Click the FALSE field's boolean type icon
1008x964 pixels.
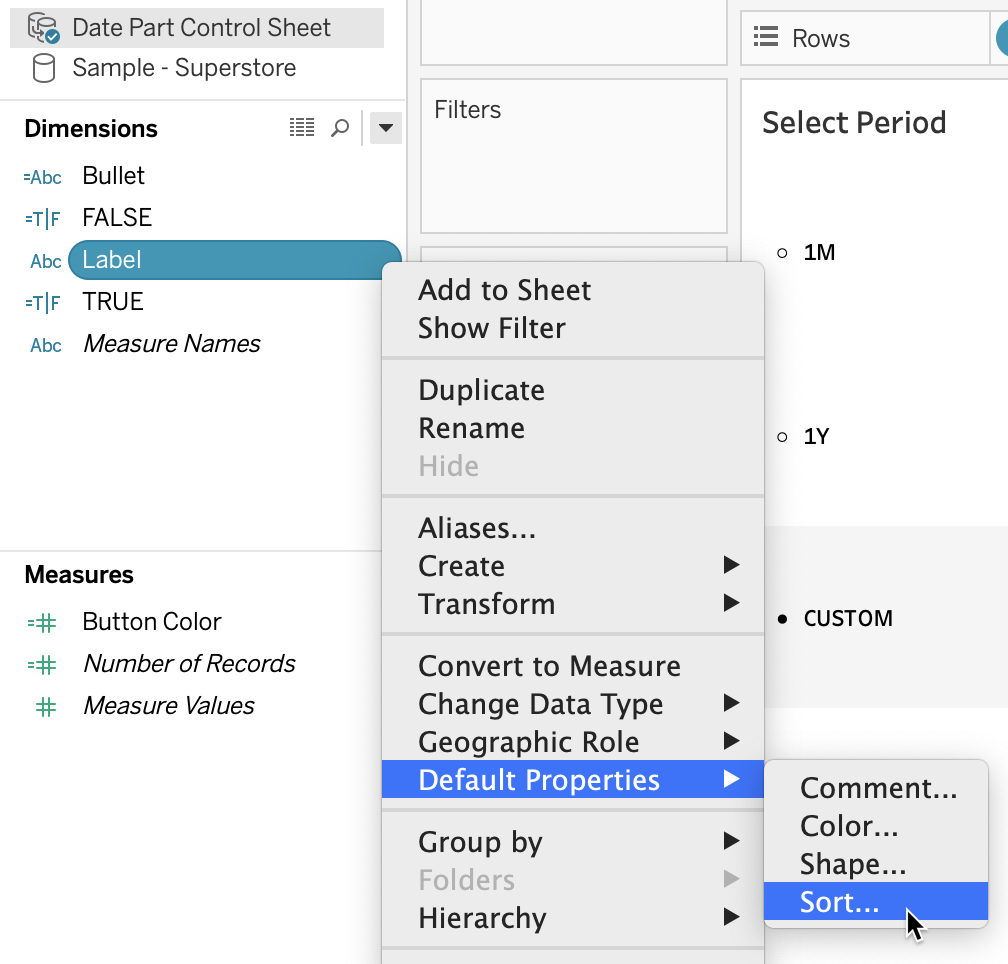[x=43, y=218]
